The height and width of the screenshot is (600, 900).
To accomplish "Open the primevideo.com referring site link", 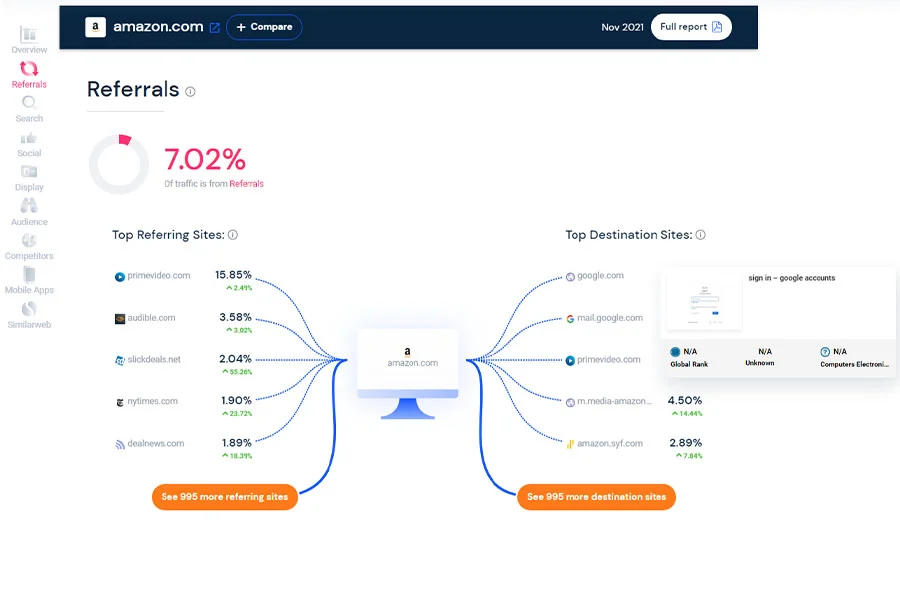I will 158,276.
